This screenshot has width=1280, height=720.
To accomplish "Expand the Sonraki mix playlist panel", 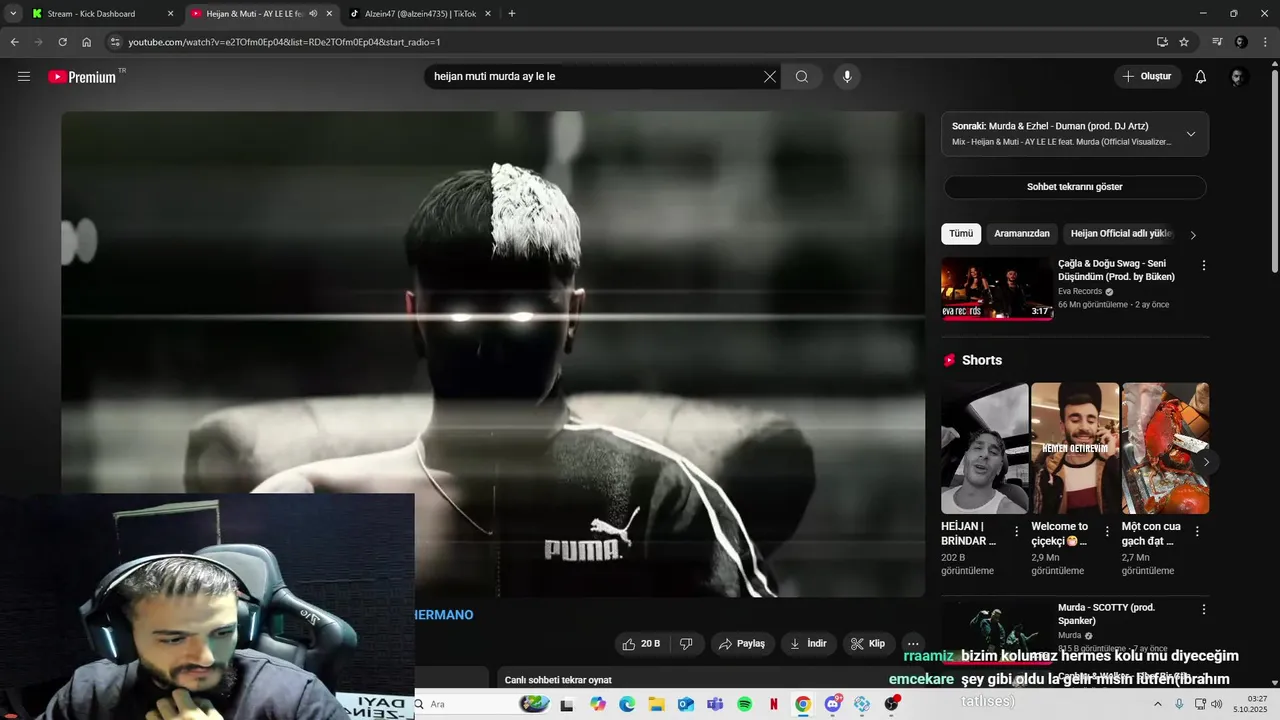I will pos(1191,134).
